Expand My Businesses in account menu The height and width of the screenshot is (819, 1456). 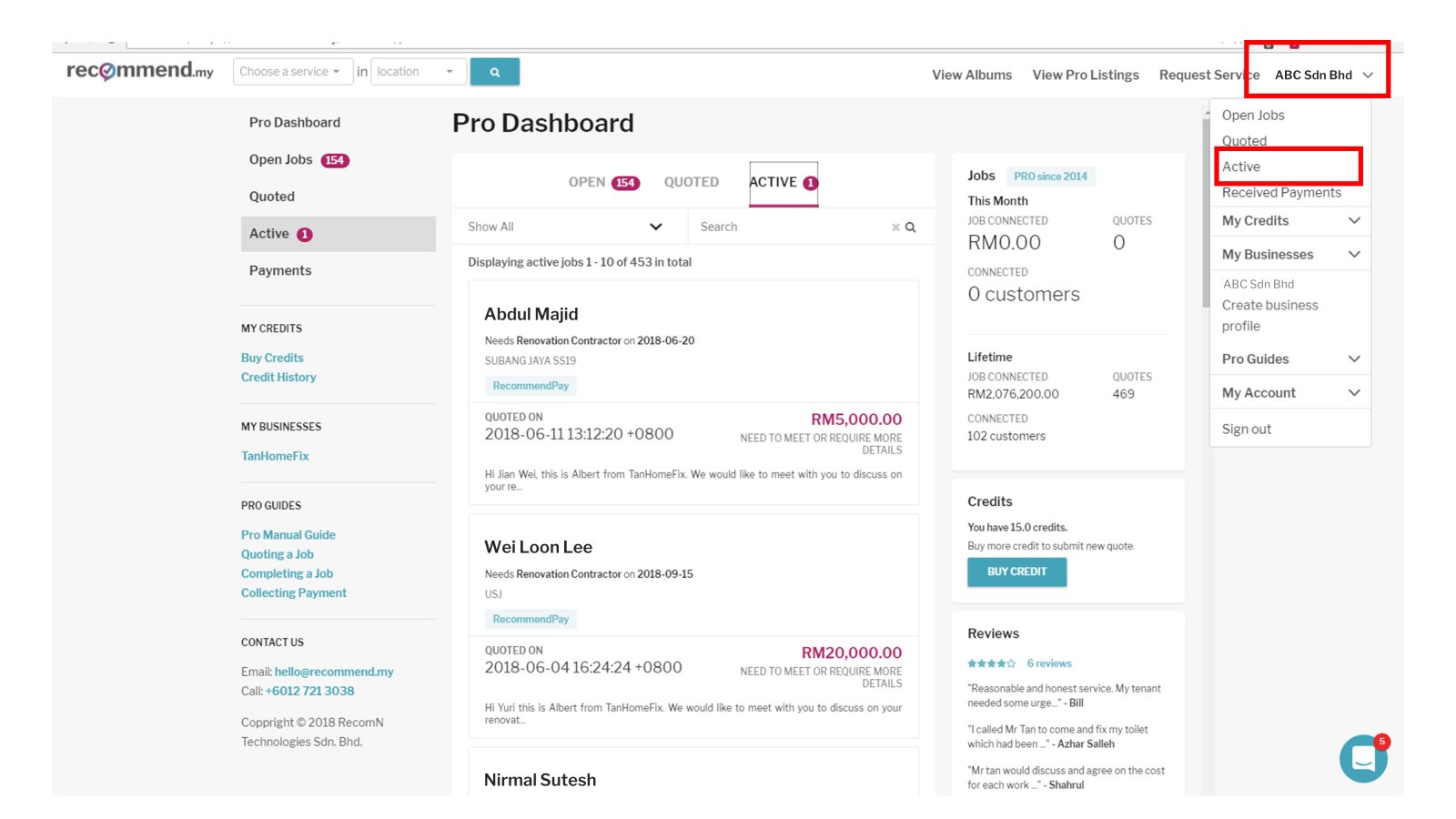[x=1290, y=255]
